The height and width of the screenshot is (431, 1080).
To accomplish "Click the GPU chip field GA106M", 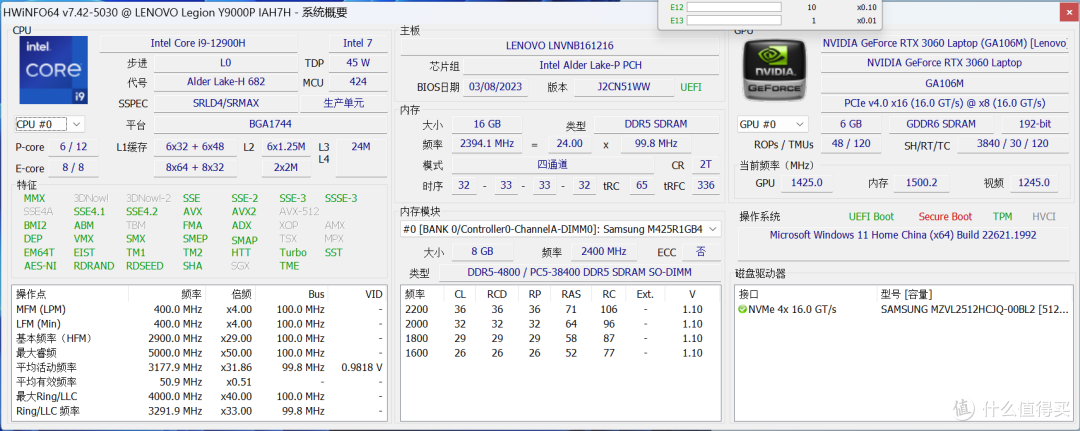I will [x=944, y=83].
